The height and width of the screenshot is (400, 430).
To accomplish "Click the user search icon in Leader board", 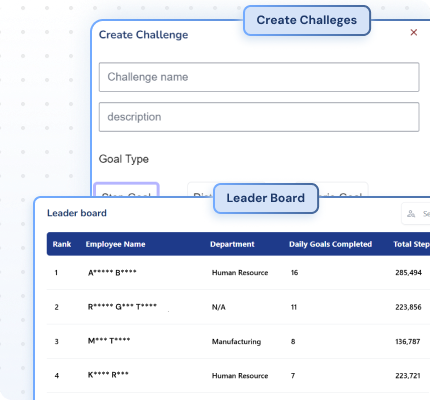I will click(411, 214).
